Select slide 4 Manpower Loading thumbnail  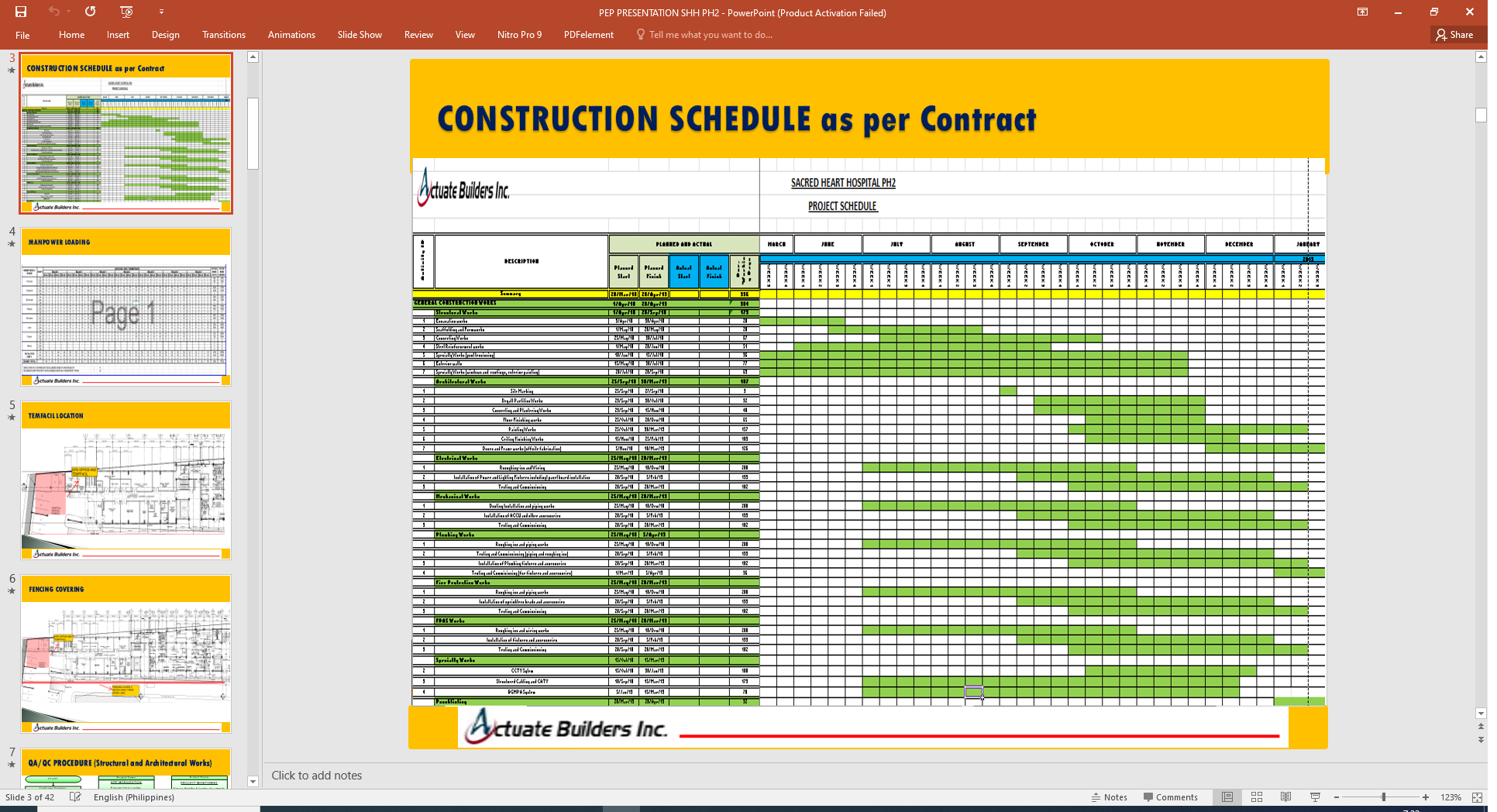point(126,307)
